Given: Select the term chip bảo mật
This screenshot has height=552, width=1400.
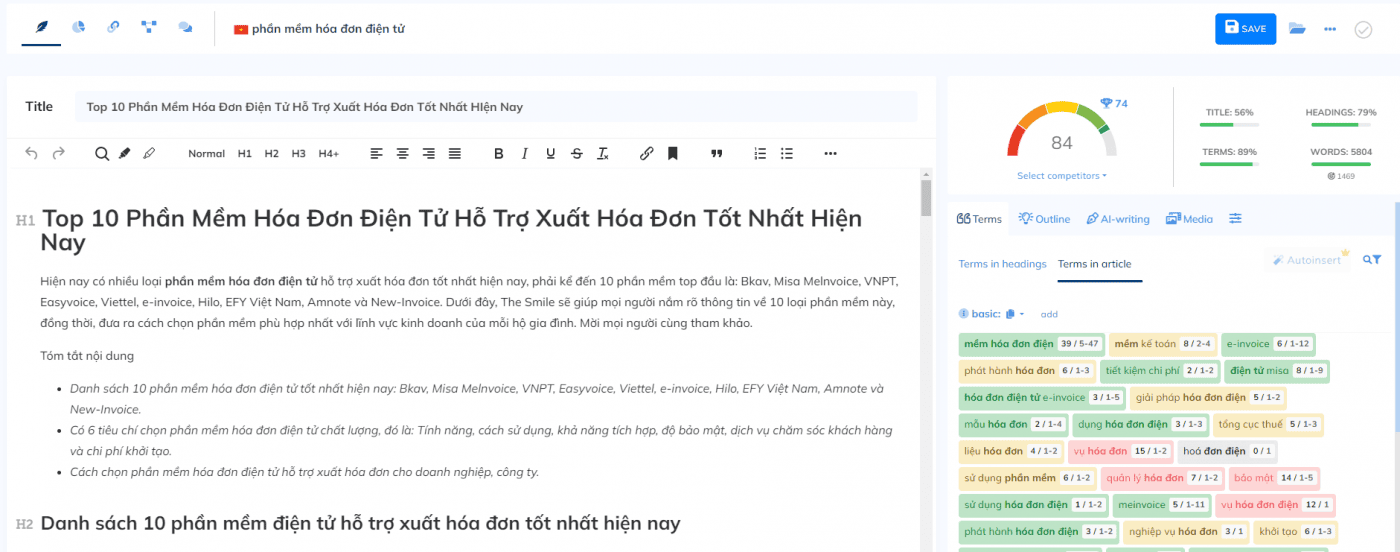Looking at the screenshot, I should pyautogui.click(x=1273, y=479).
